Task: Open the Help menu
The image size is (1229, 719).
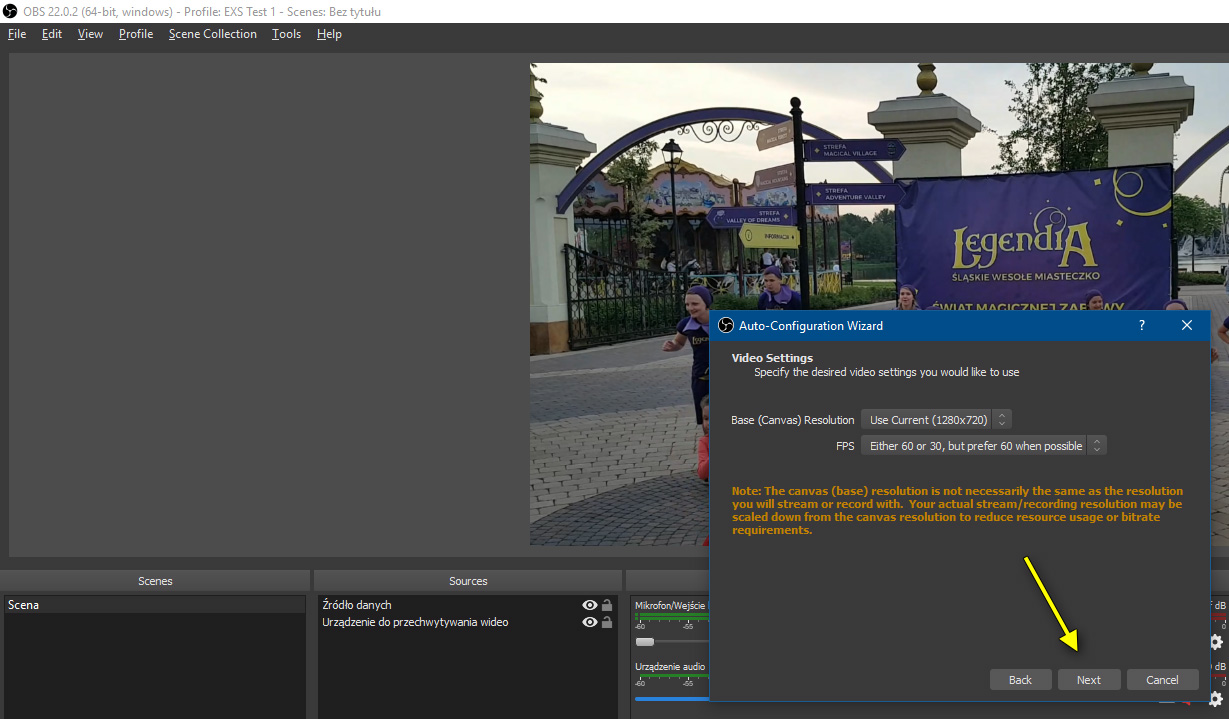Action: click(x=329, y=34)
